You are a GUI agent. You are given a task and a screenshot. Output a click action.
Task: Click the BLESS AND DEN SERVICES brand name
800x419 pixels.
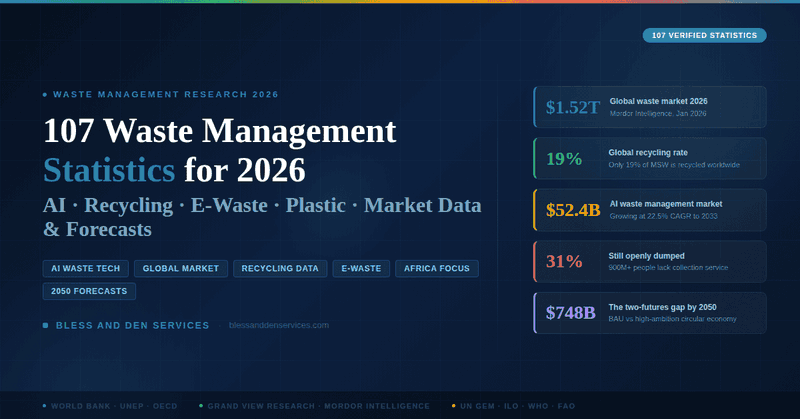tap(133, 325)
